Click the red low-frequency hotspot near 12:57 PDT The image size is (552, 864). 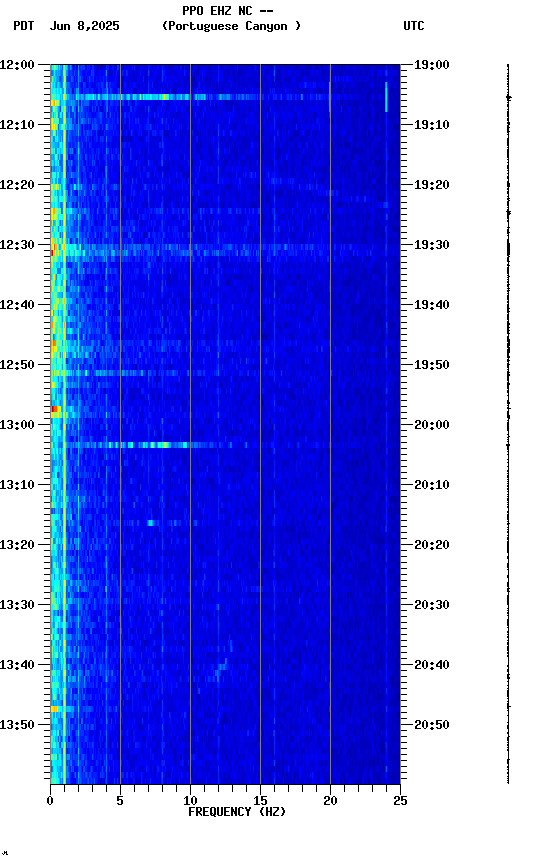point(55,409)
